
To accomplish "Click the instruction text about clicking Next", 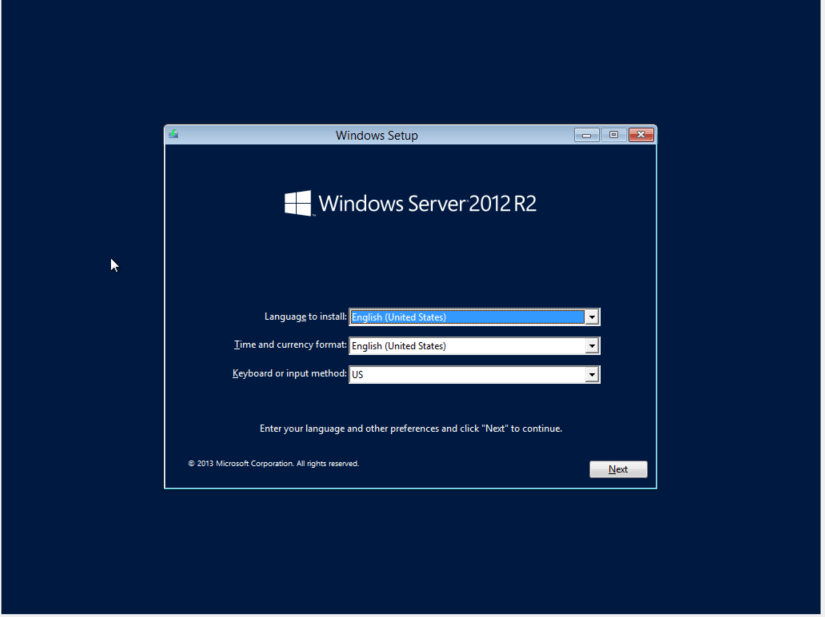I will tap(410, 427).
